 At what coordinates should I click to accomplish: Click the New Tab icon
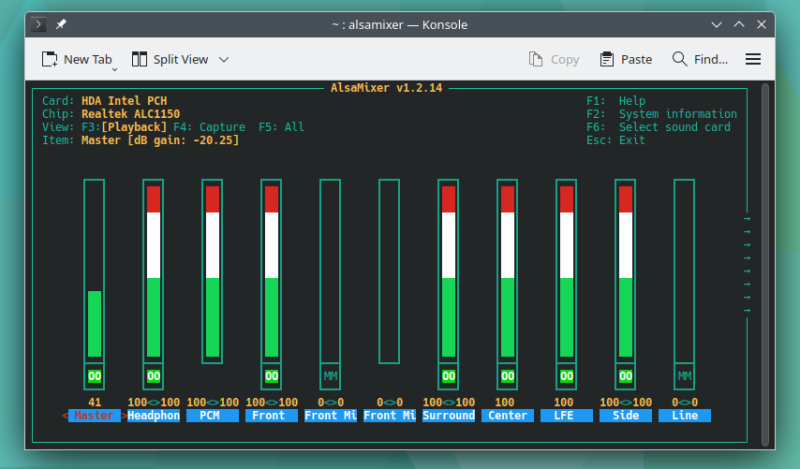(49, 59)
